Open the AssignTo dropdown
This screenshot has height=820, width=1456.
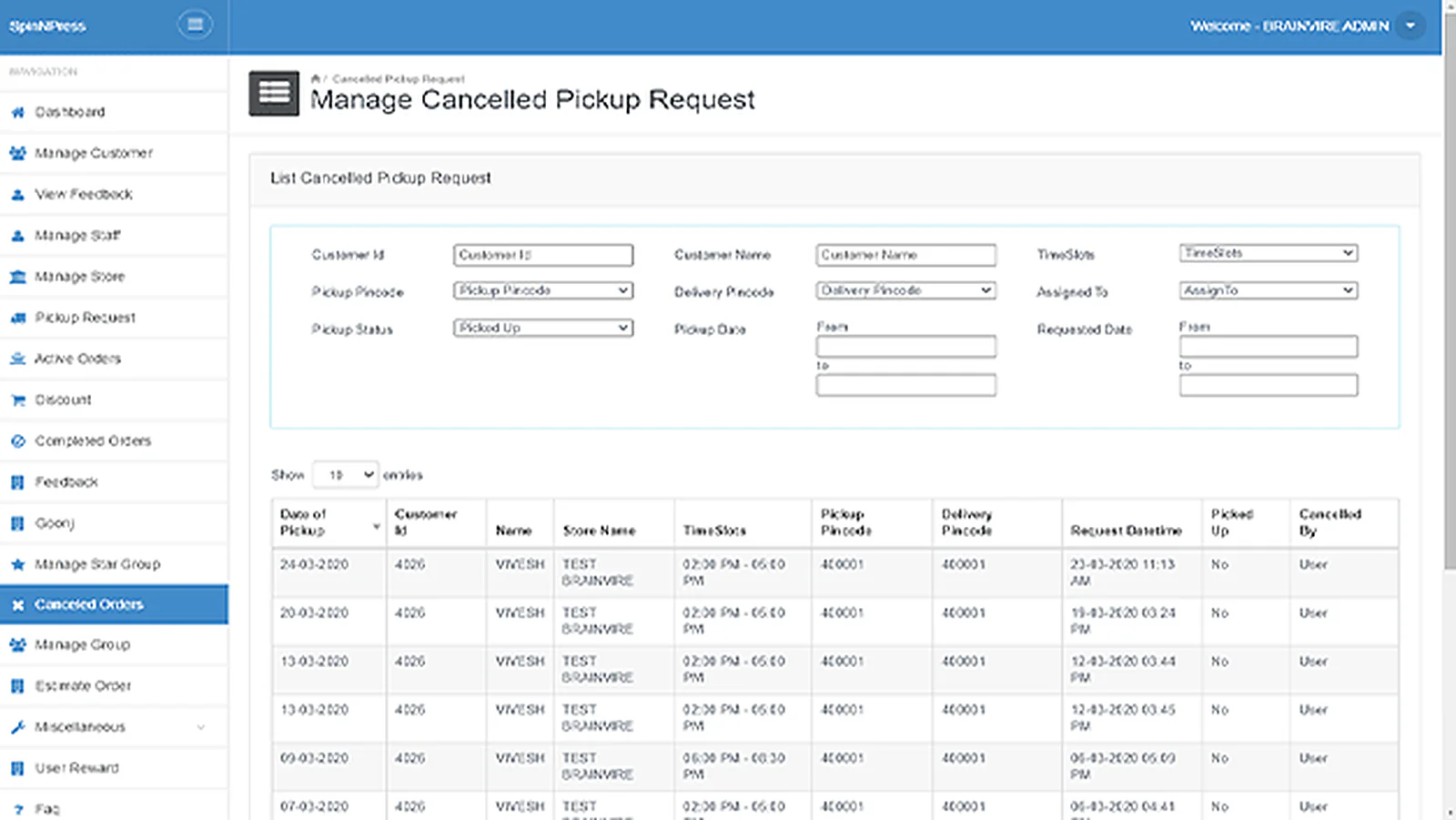click(1269, 290)
